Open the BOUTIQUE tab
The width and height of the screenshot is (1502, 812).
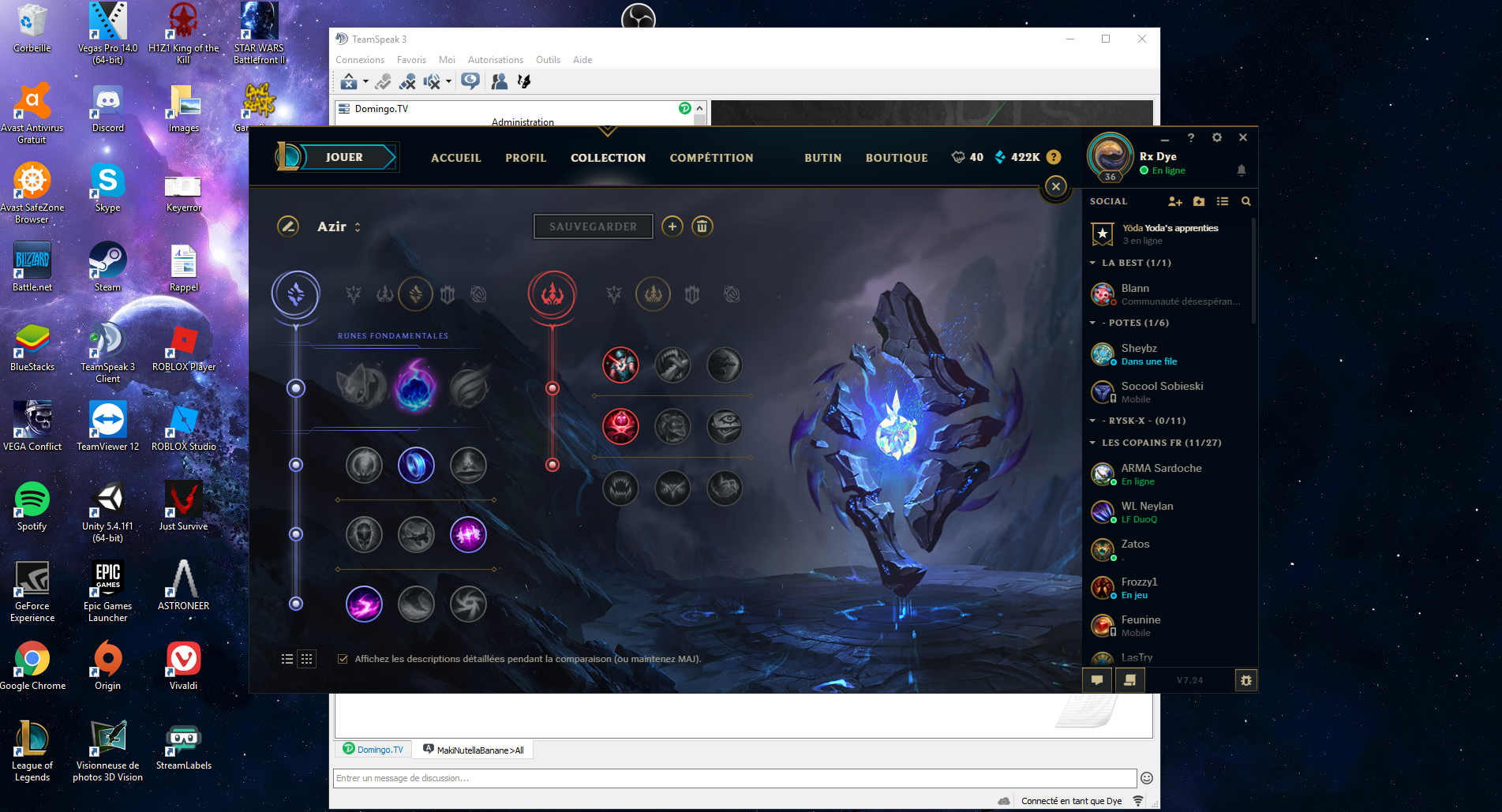[897, 158]
